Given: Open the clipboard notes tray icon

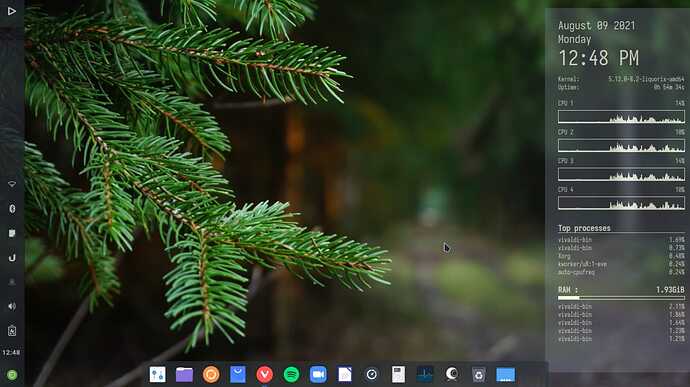Looking at the screenshot, I should [x=12, y=233].
